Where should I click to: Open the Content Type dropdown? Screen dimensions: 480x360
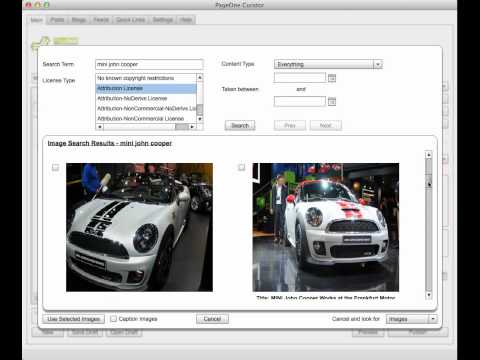pos(328,64)
